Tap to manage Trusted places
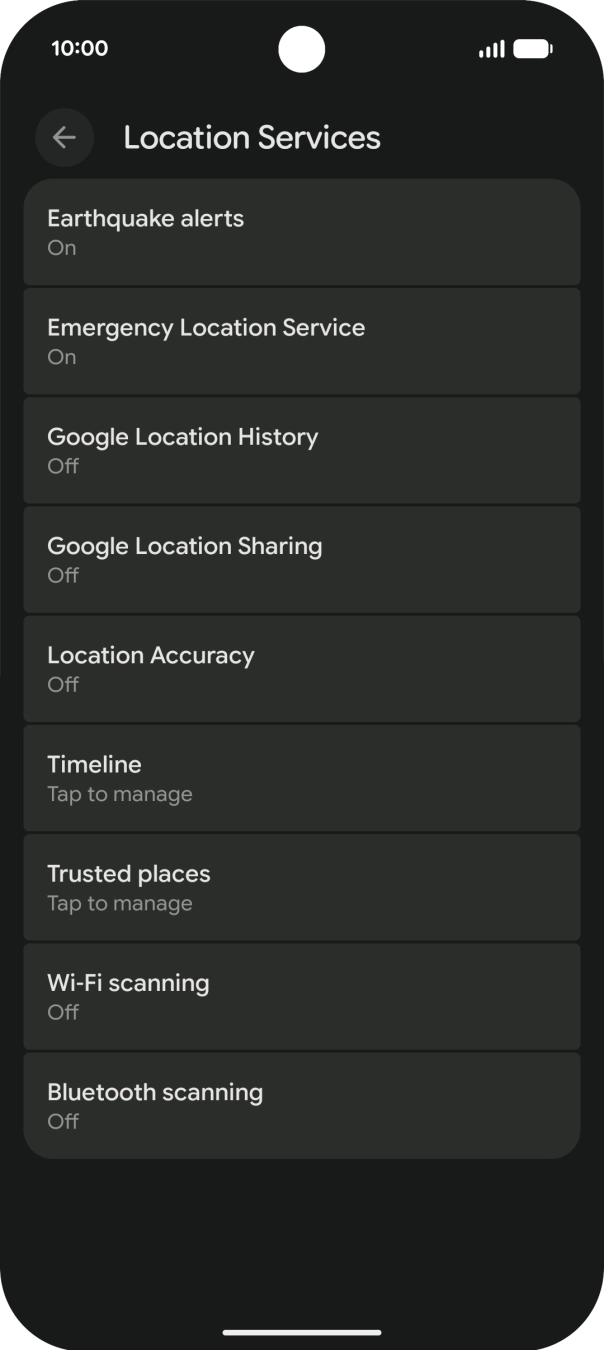The width and height of the screenshot is (604, 1350). [x=302, y=887]
